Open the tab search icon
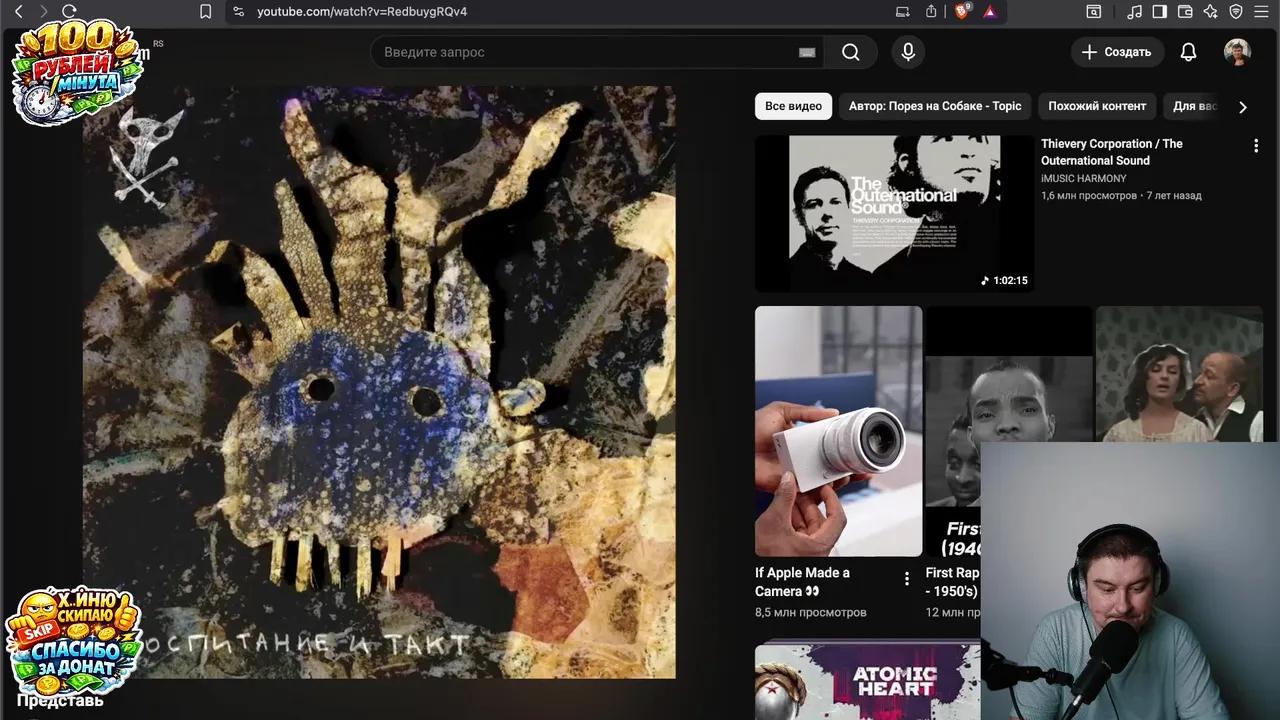The width and height of the screenshot is (1280, 720). (x=1094, y=12)
